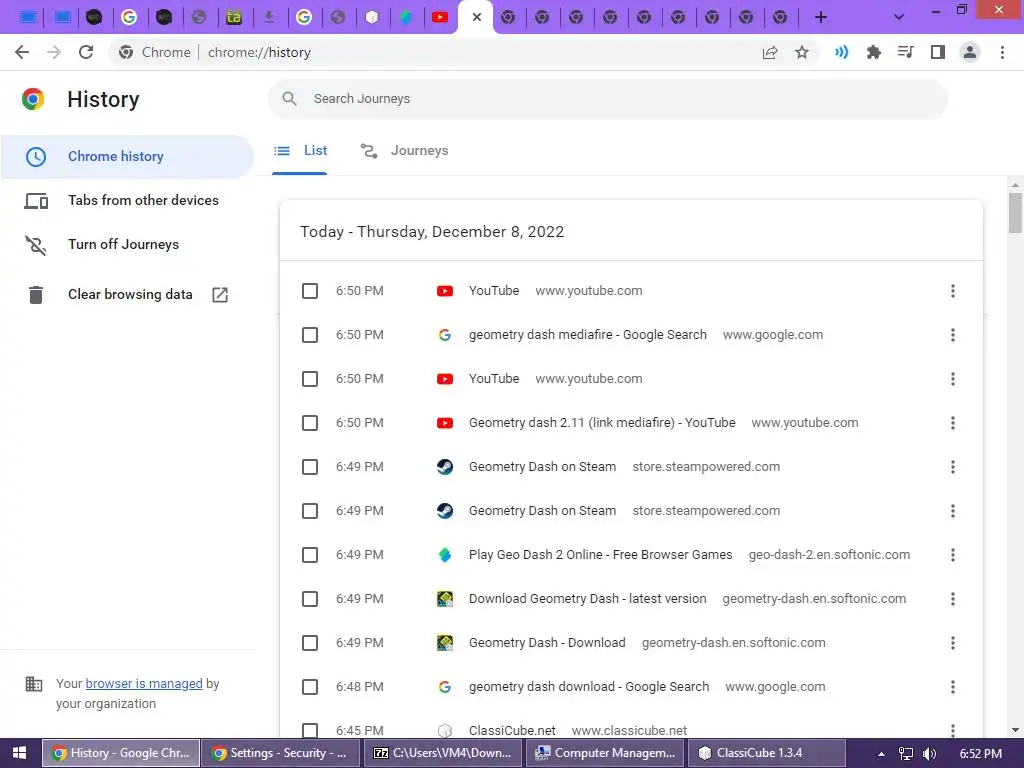Open the ClassiCube.net history link
Screen dimensions: 1024x768
coord(512,731)
